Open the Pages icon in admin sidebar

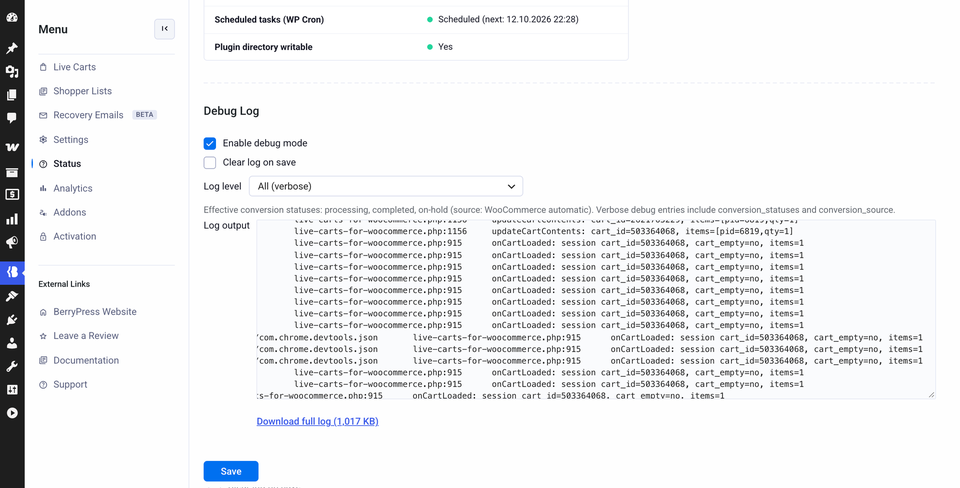(x=12, y=95)
